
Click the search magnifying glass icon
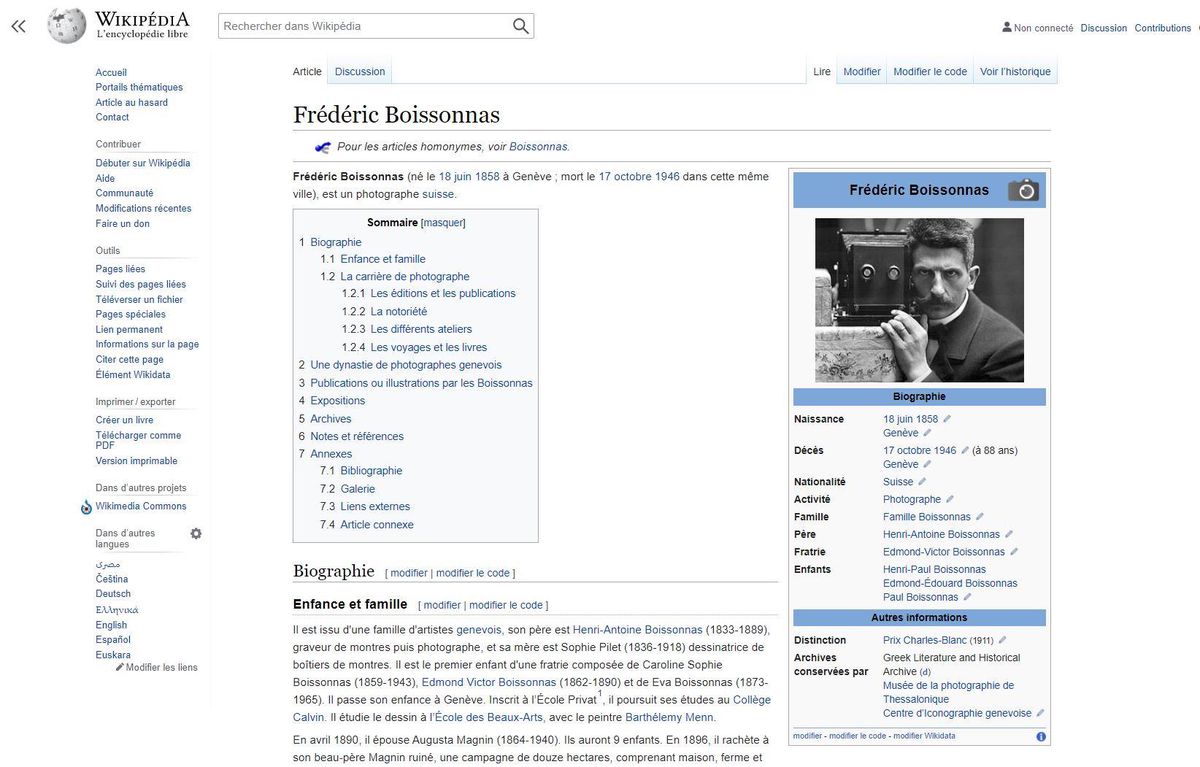click(x=519, y=25)
